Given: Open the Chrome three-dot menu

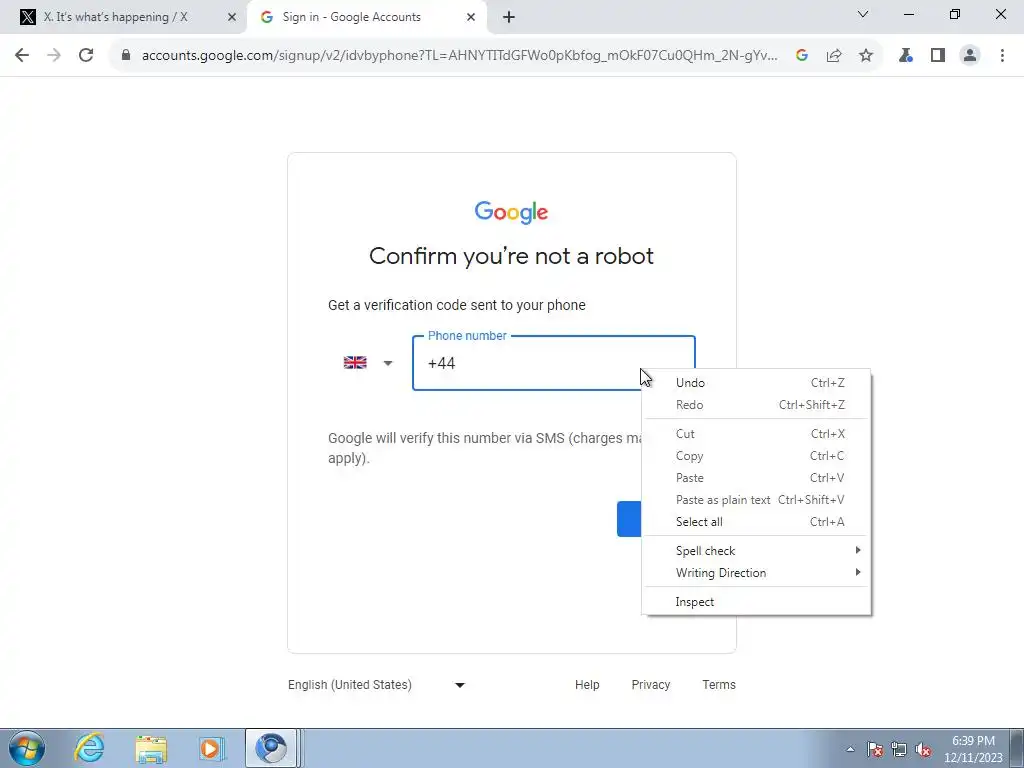Looking at the screenshot, I should [1002, 56].
